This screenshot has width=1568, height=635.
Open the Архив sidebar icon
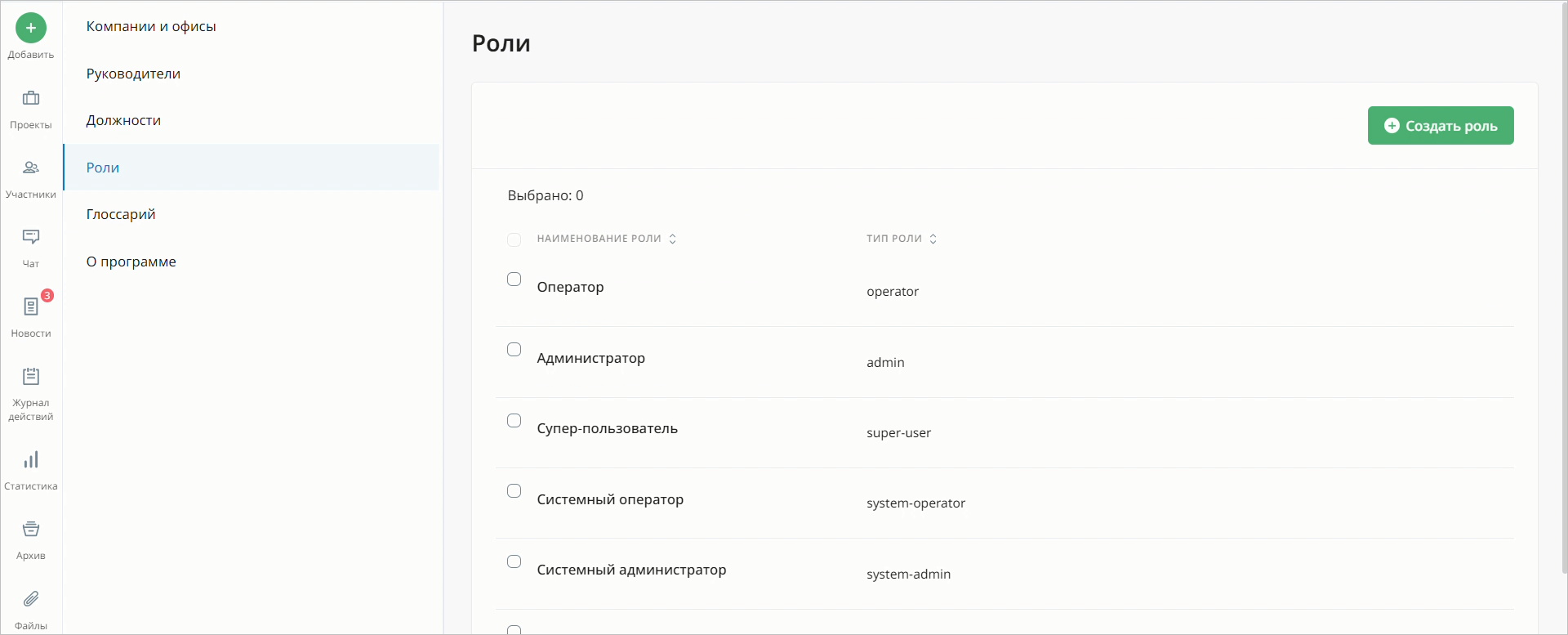coord(30,529)
